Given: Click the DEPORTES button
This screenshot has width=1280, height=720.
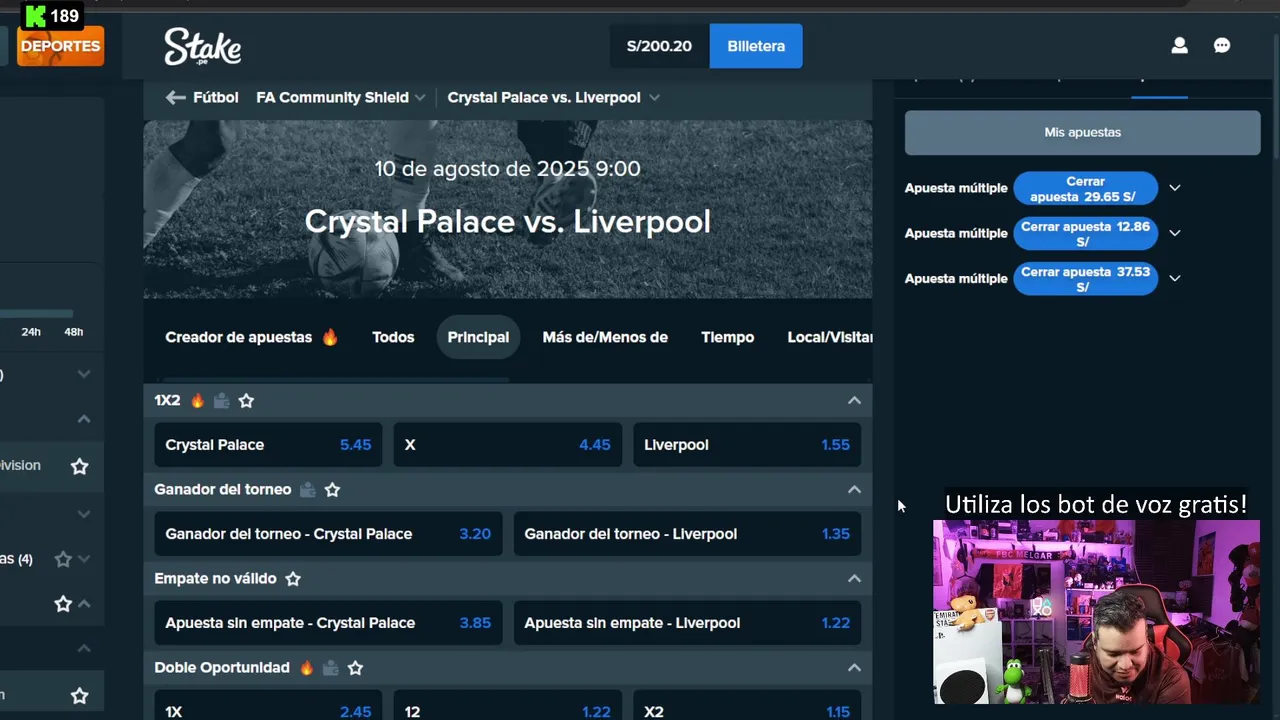Looking at the screenshot, I should 60,46.
